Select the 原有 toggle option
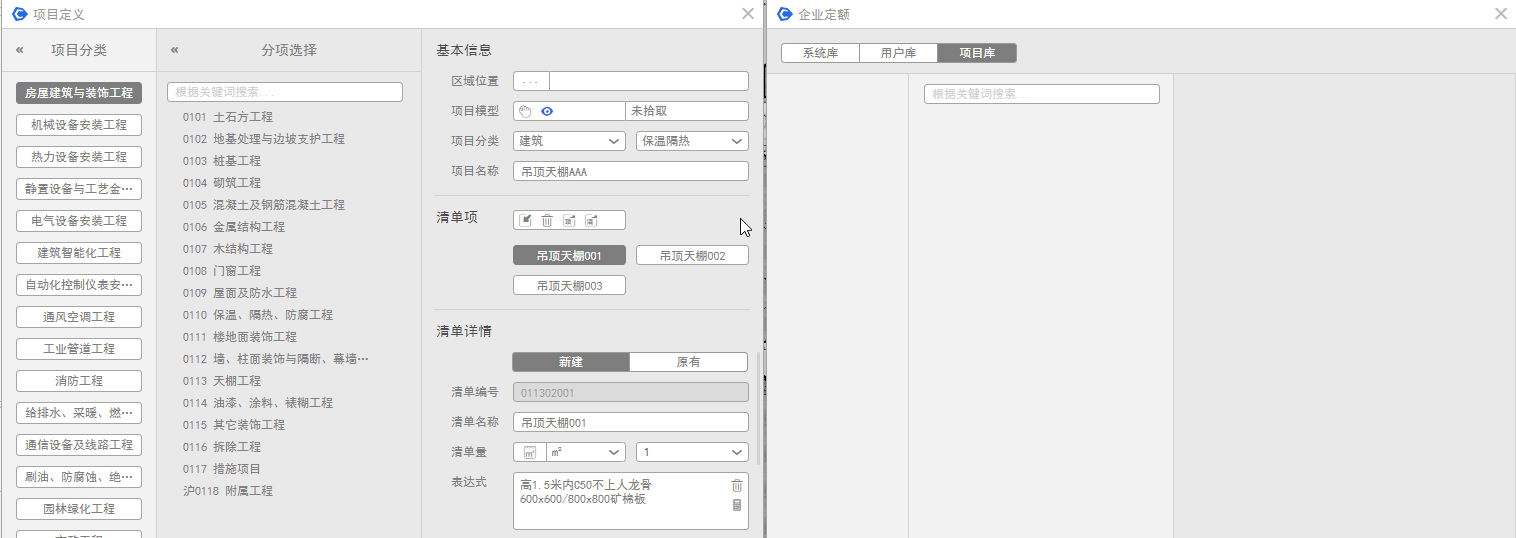This screenshot has width=1516, height=538. click(688, 362)
